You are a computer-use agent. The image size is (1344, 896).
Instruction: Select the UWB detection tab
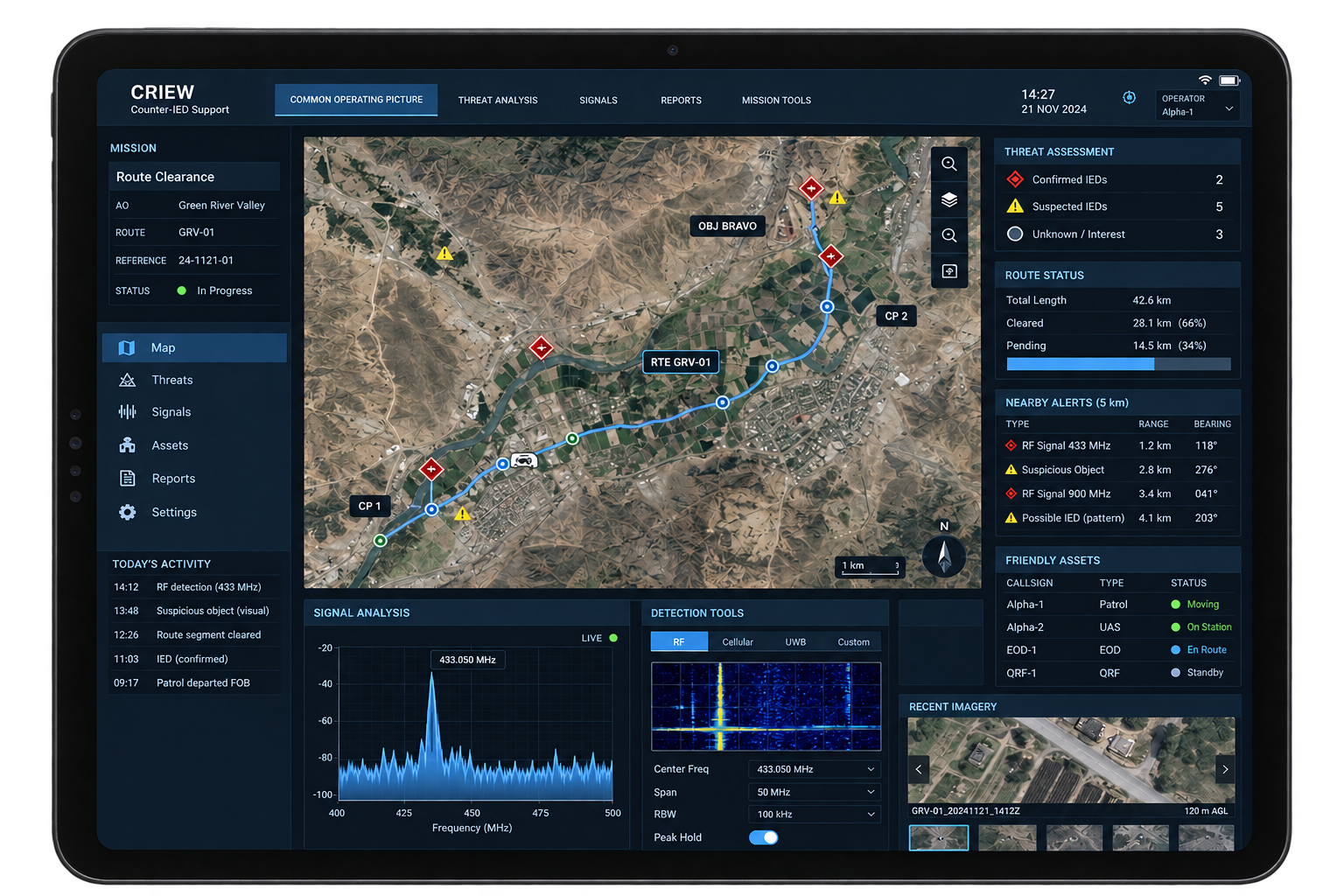coord(795,642)
